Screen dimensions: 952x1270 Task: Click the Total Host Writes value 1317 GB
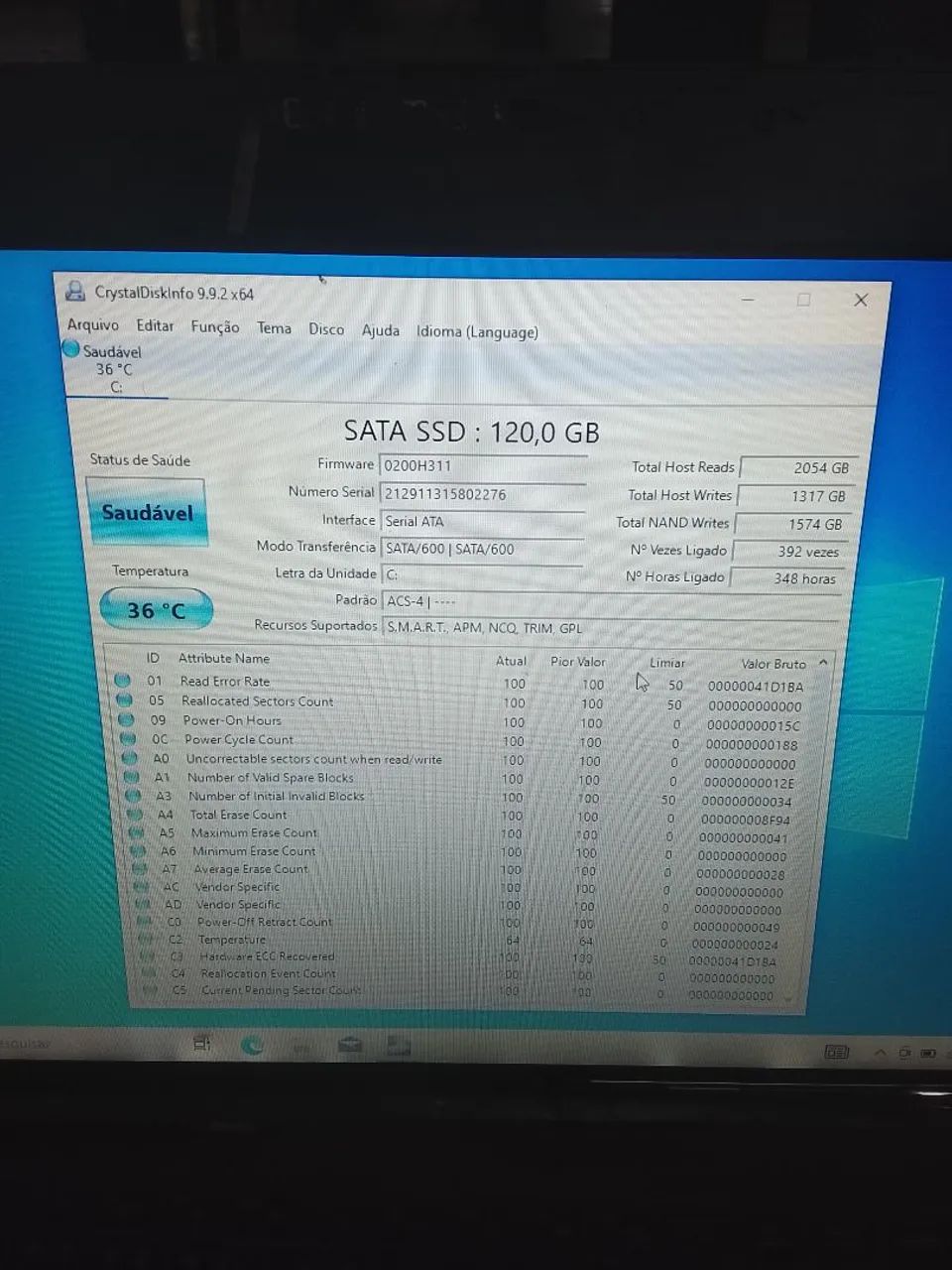(795, 496)
